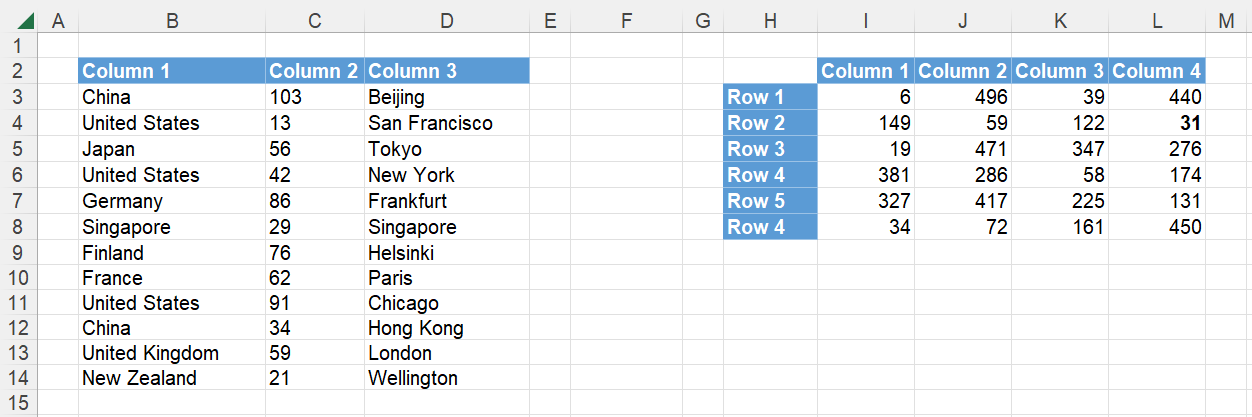Click the Hong Kong cell

pyautogui.click(x=446, y=328)
